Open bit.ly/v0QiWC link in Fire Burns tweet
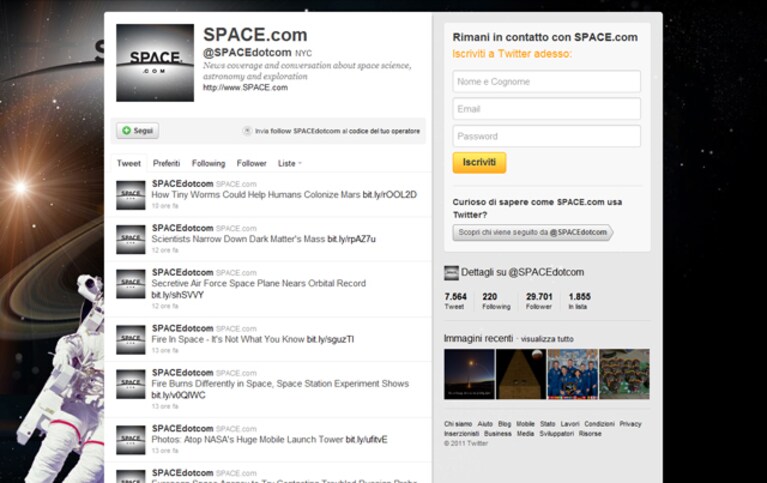This screenshot has height=483, width=767. click(179, 395)
